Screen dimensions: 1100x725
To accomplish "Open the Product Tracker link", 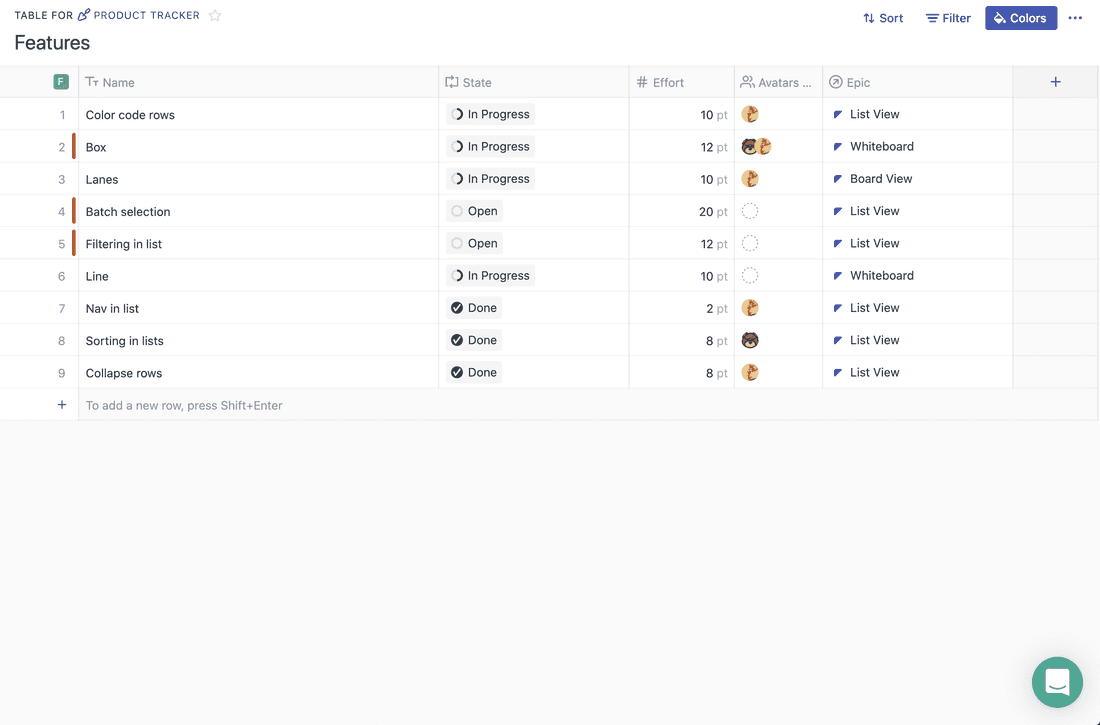I will [x=146, y=16].
